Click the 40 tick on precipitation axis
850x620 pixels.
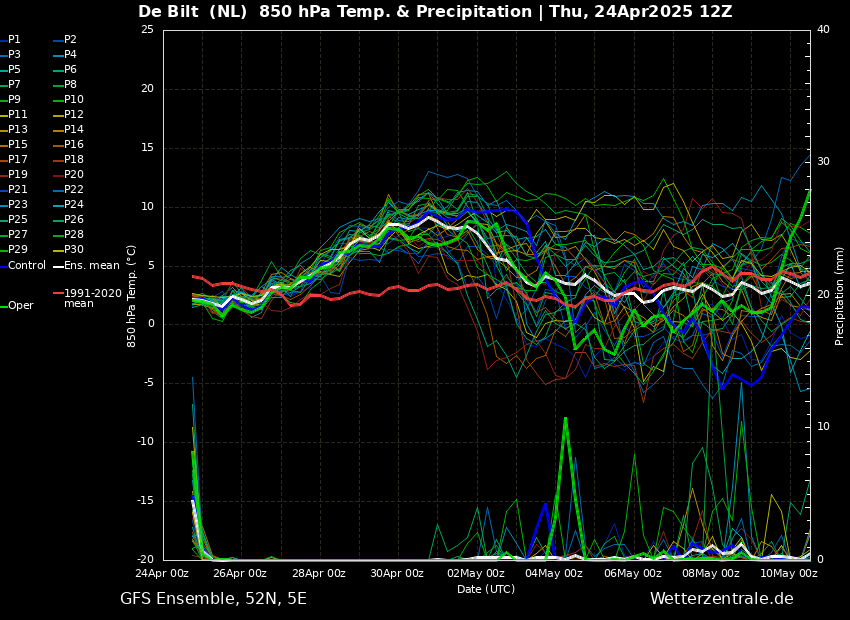[823, 29]
